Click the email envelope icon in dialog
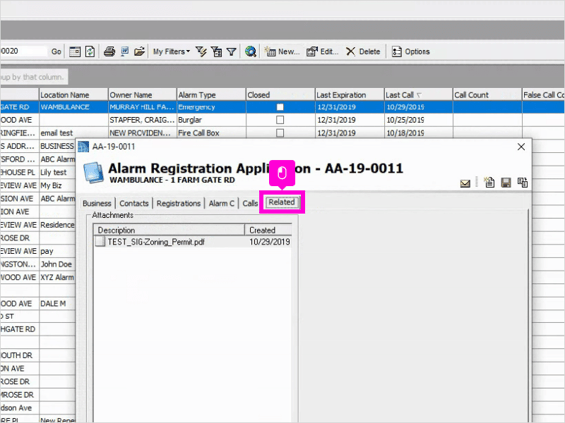565x423 pixels. [465, 184]
